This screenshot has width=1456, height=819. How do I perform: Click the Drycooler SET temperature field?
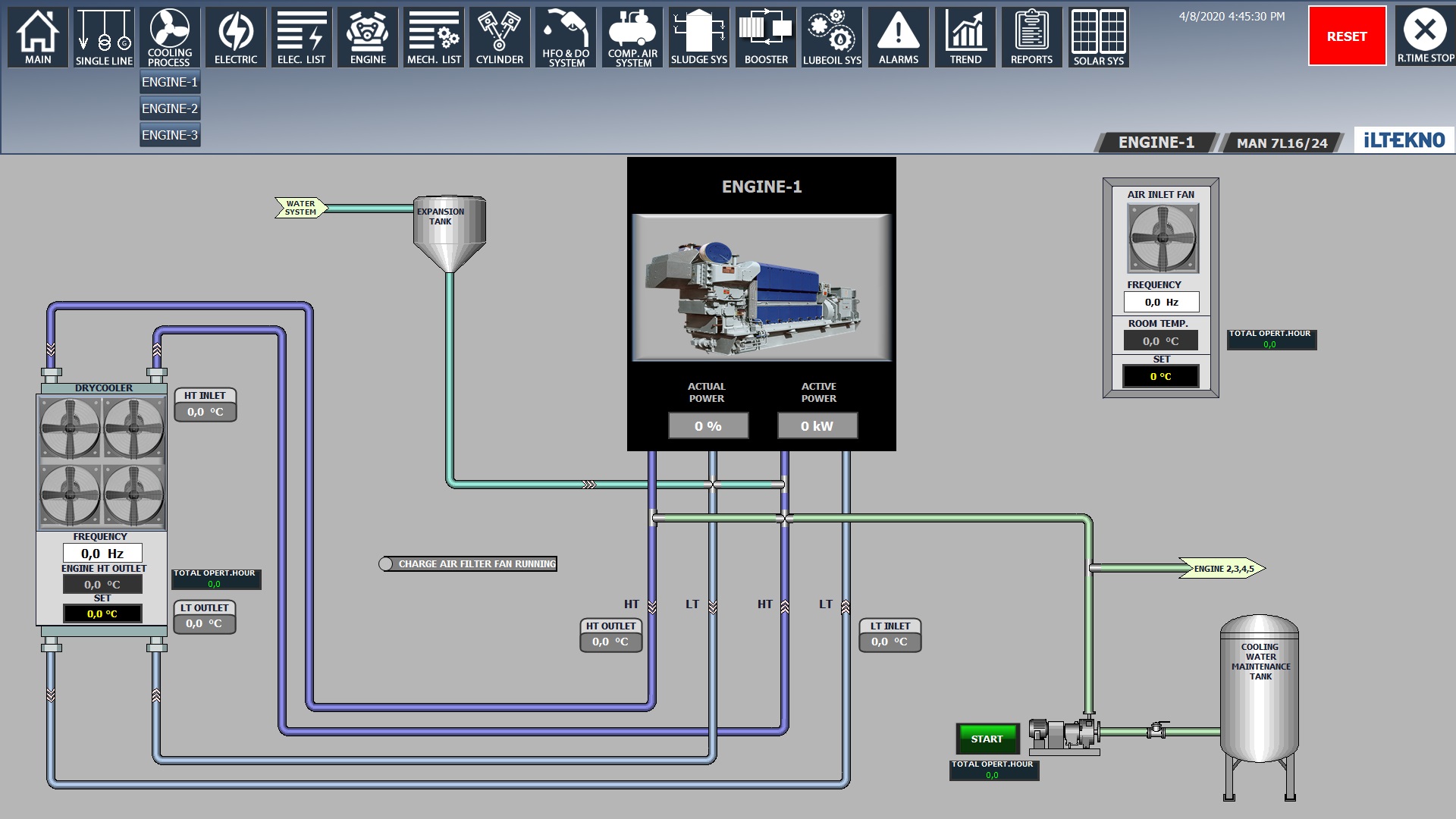tap(102, 613)
